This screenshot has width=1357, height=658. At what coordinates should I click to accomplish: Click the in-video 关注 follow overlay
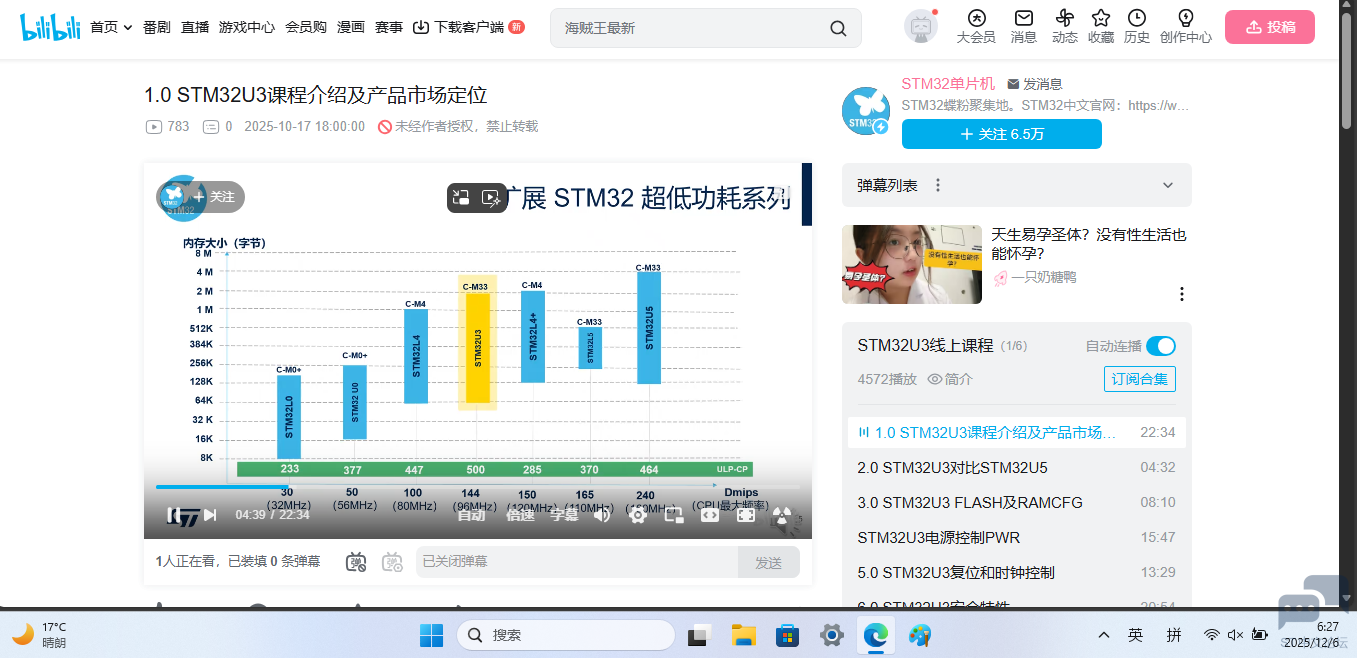pos(215,197)
